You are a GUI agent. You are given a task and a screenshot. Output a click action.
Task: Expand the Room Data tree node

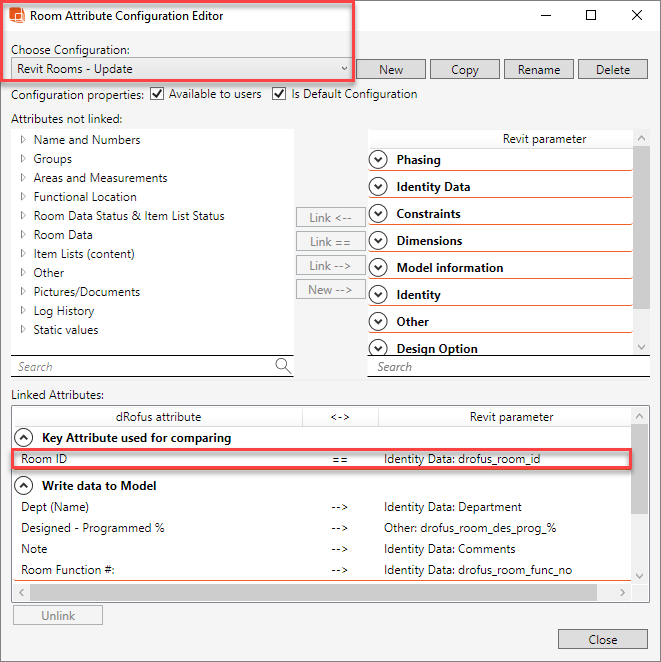[23, 235]
